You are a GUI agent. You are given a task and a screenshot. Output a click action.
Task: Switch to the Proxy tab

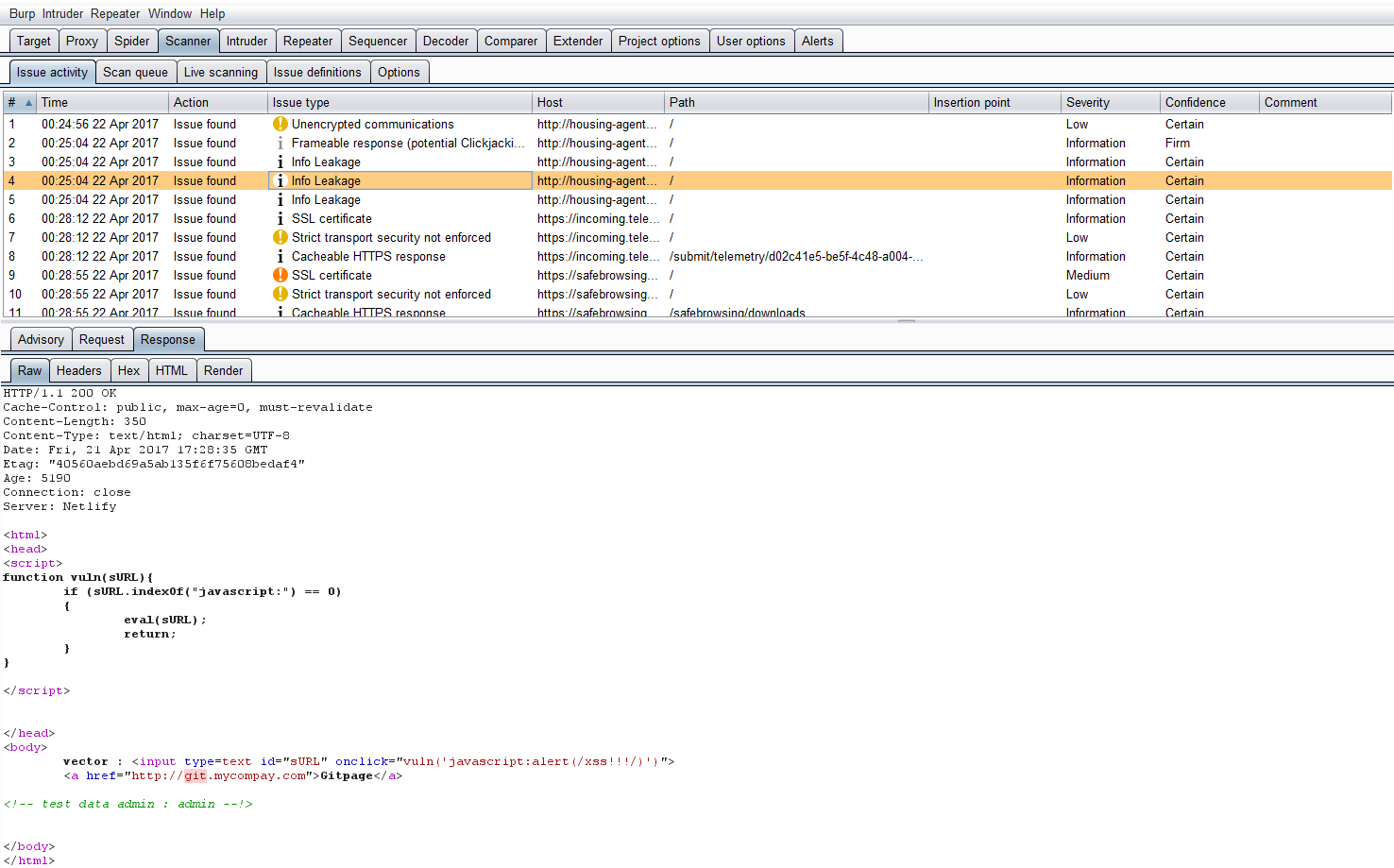point(82,41)
